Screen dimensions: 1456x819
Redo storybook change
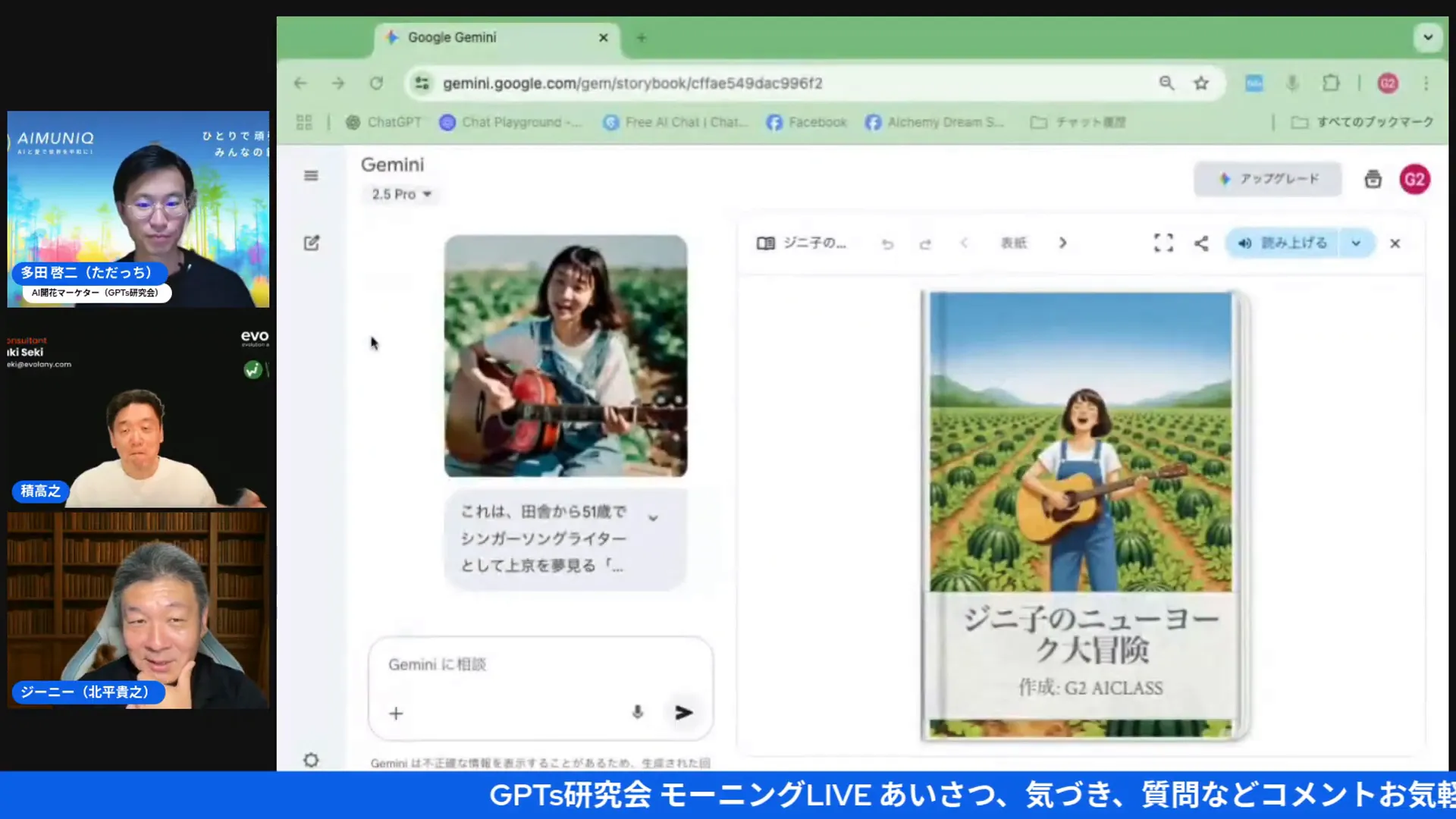pos(925,243)
